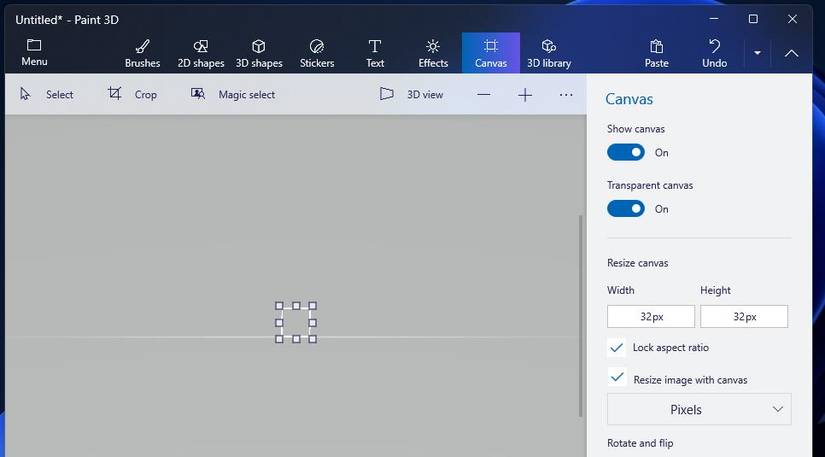Turn off Show canvas toggle
This screenshot has height=457, width=825.
626,153
